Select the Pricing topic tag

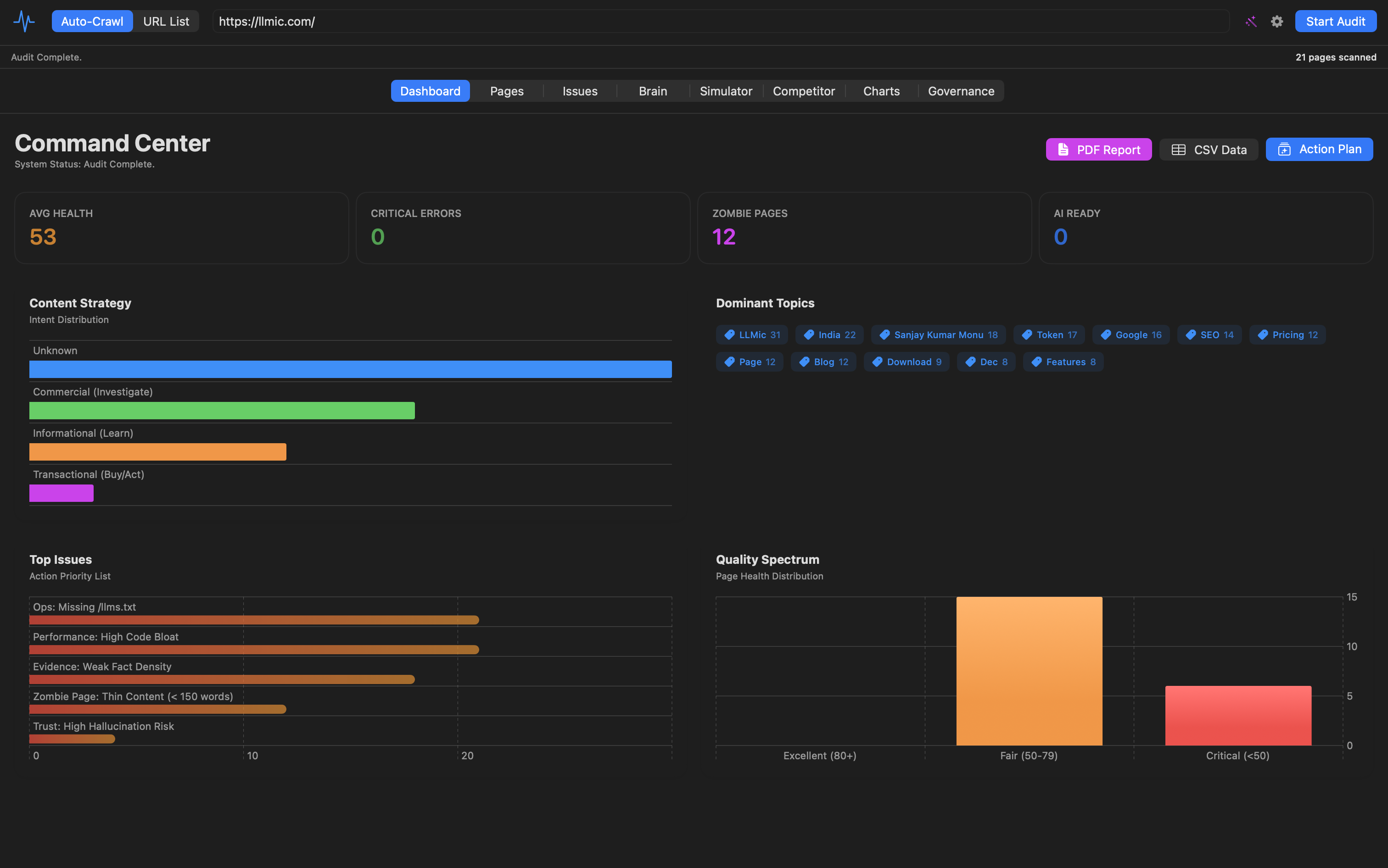click(1287, 335)
